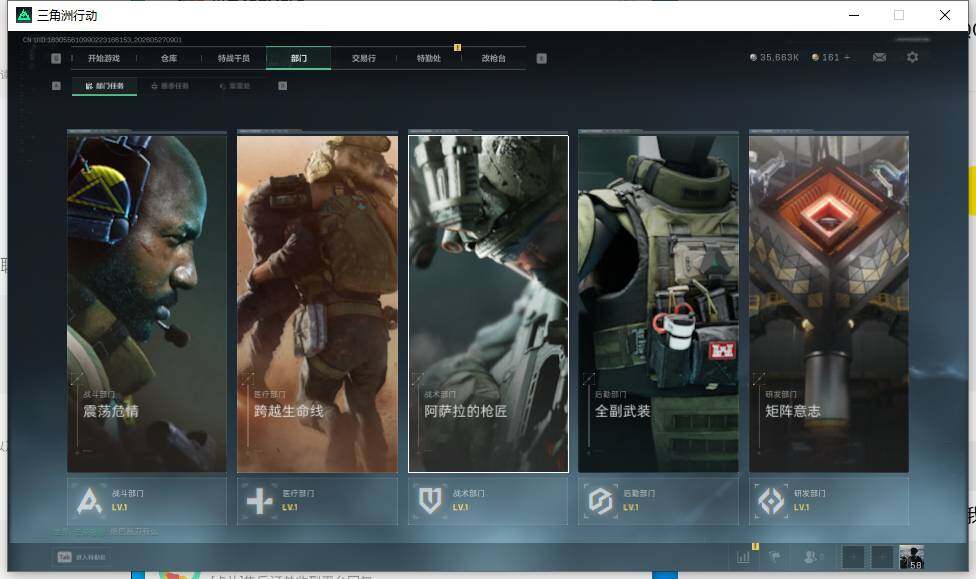
Task: Click the 35,663K currency balance
Action: (x=774, y=57)
